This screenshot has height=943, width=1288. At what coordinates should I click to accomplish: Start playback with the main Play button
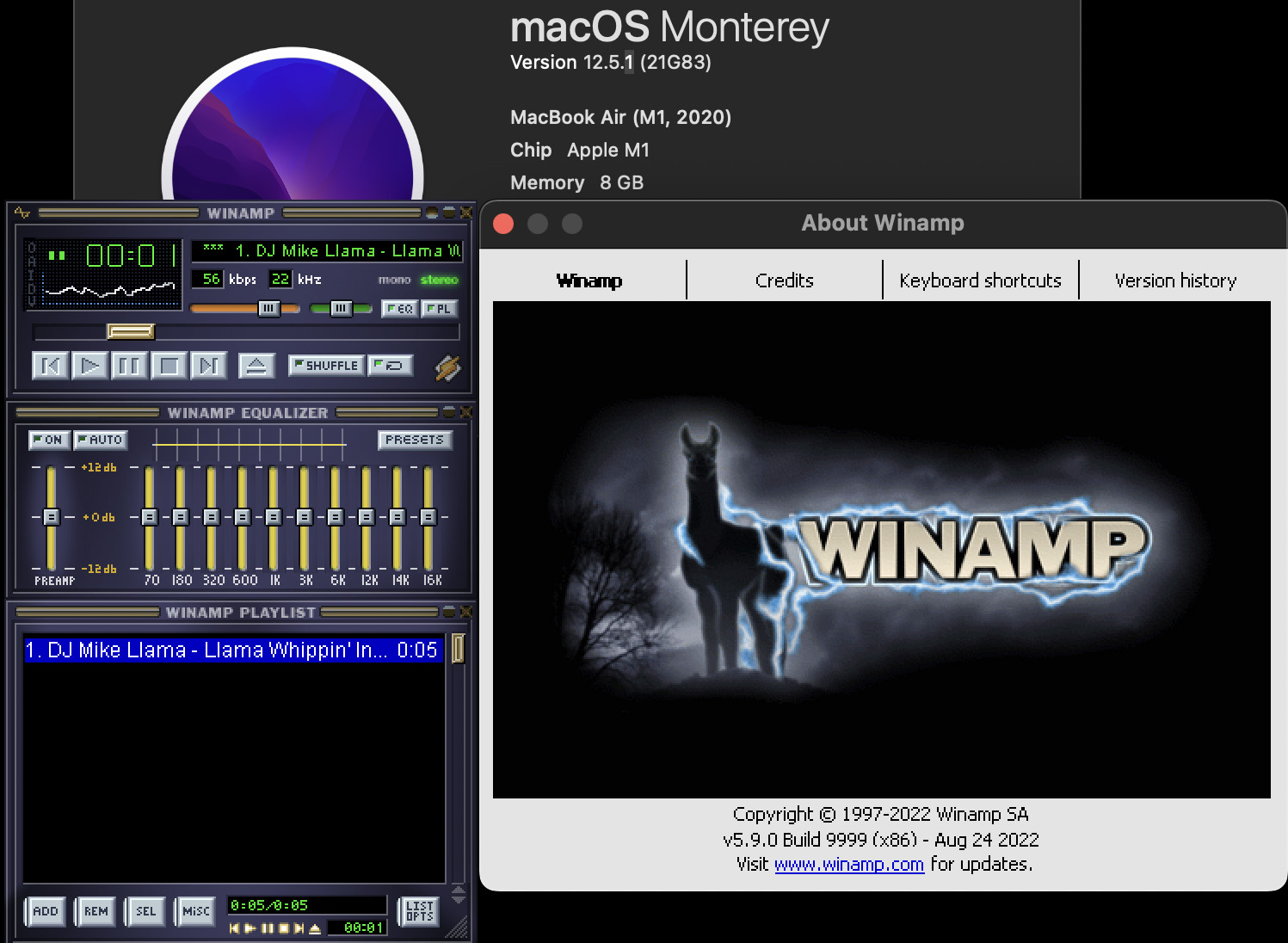pos(90,366)
